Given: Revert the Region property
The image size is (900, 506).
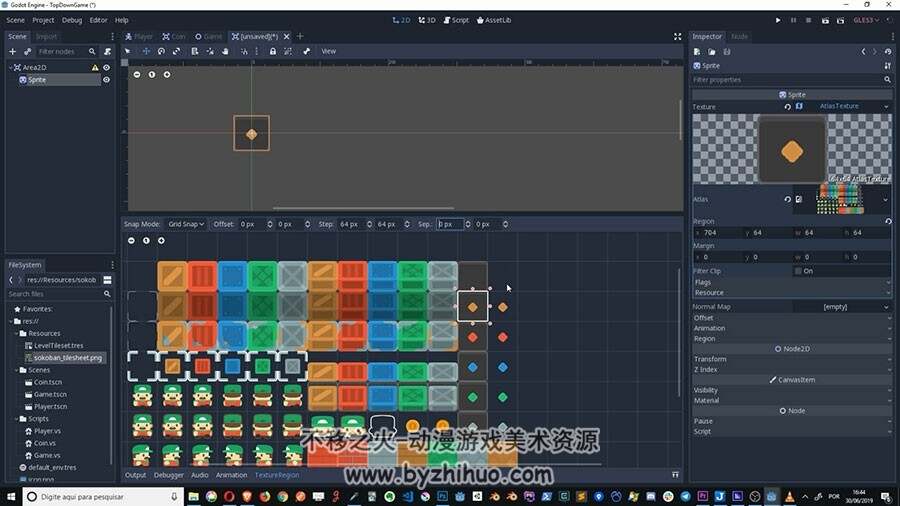Looking at the screenshot, I should [x=888, y=221].
